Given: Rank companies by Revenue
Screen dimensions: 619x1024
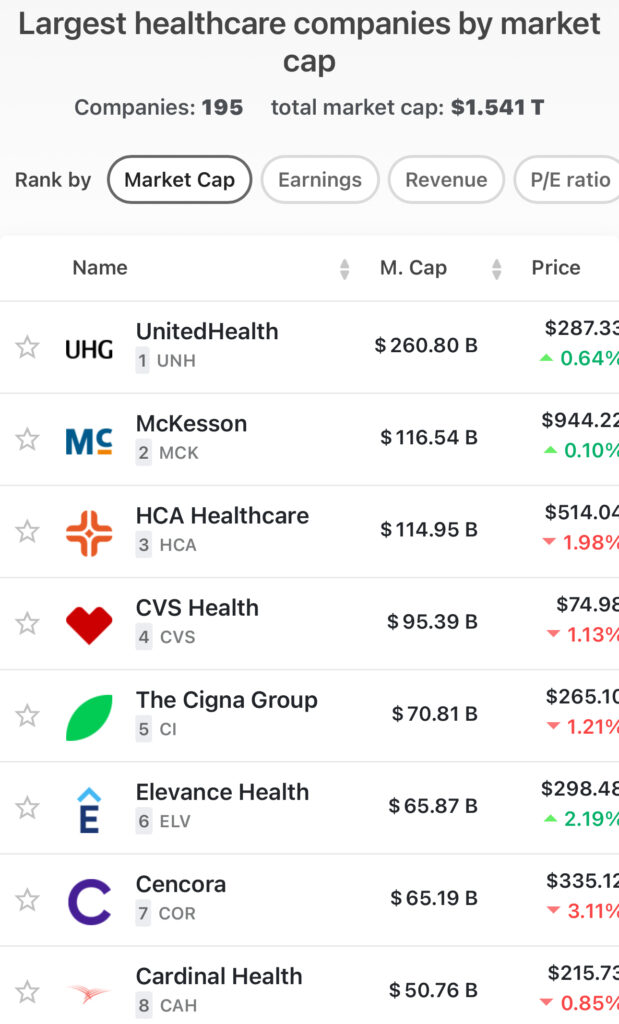Looking at the screenshot, I should point(446,180).
